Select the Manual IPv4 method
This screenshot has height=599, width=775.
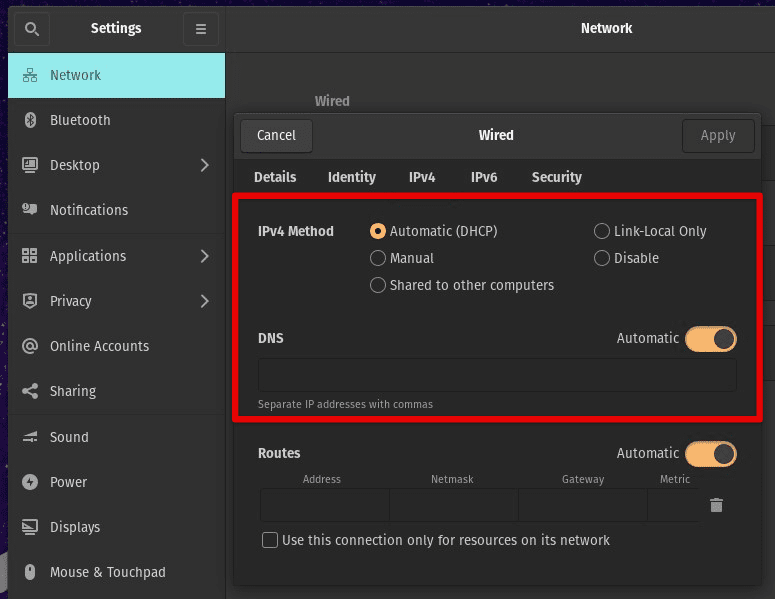click(378, 258)
